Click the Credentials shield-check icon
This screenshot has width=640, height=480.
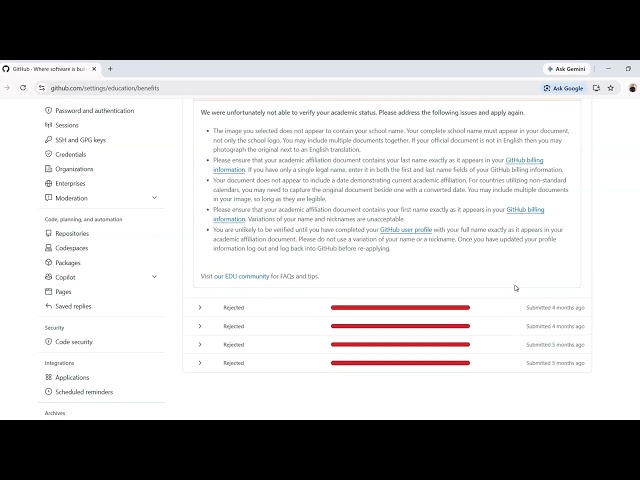pyautogui.click(x=49, y=154)
